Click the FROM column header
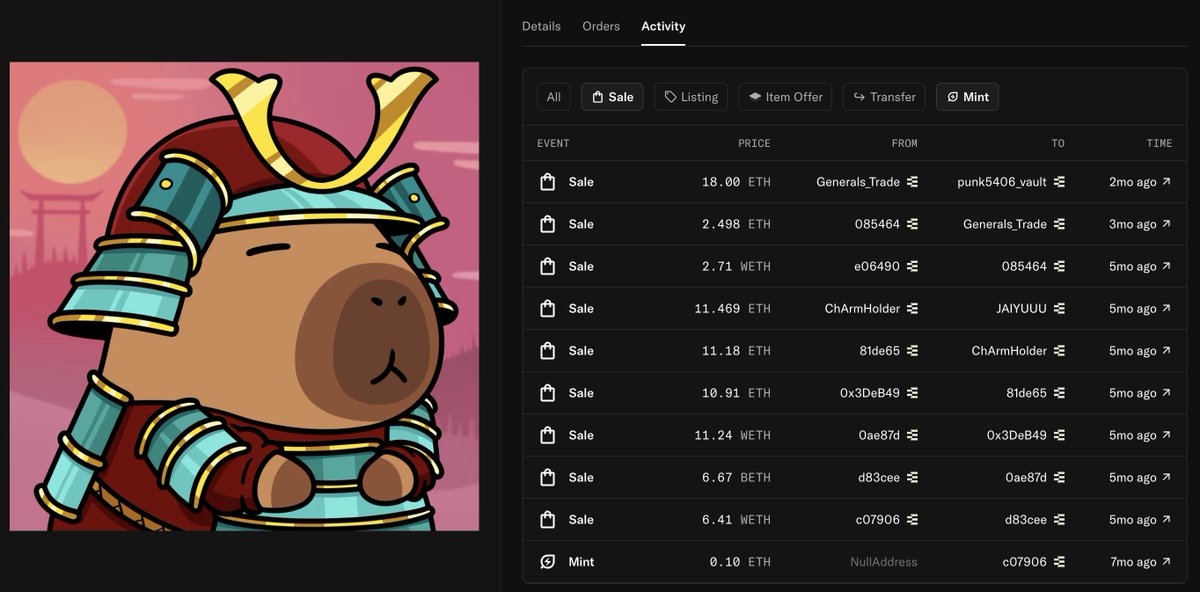 tap(904, 143)
